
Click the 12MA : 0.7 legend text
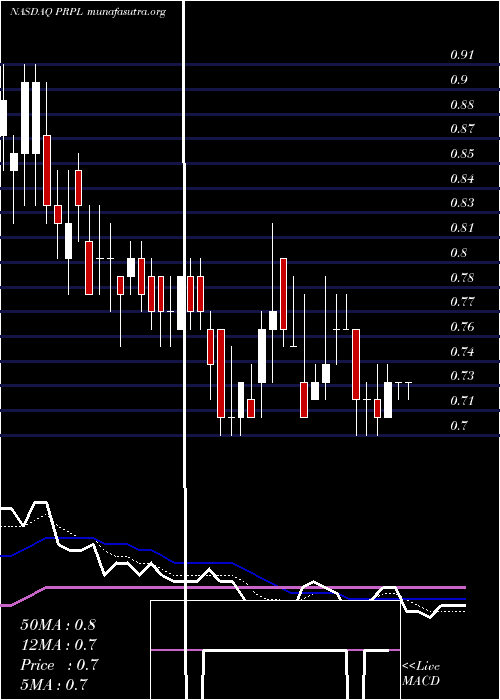tap(58, 645)
